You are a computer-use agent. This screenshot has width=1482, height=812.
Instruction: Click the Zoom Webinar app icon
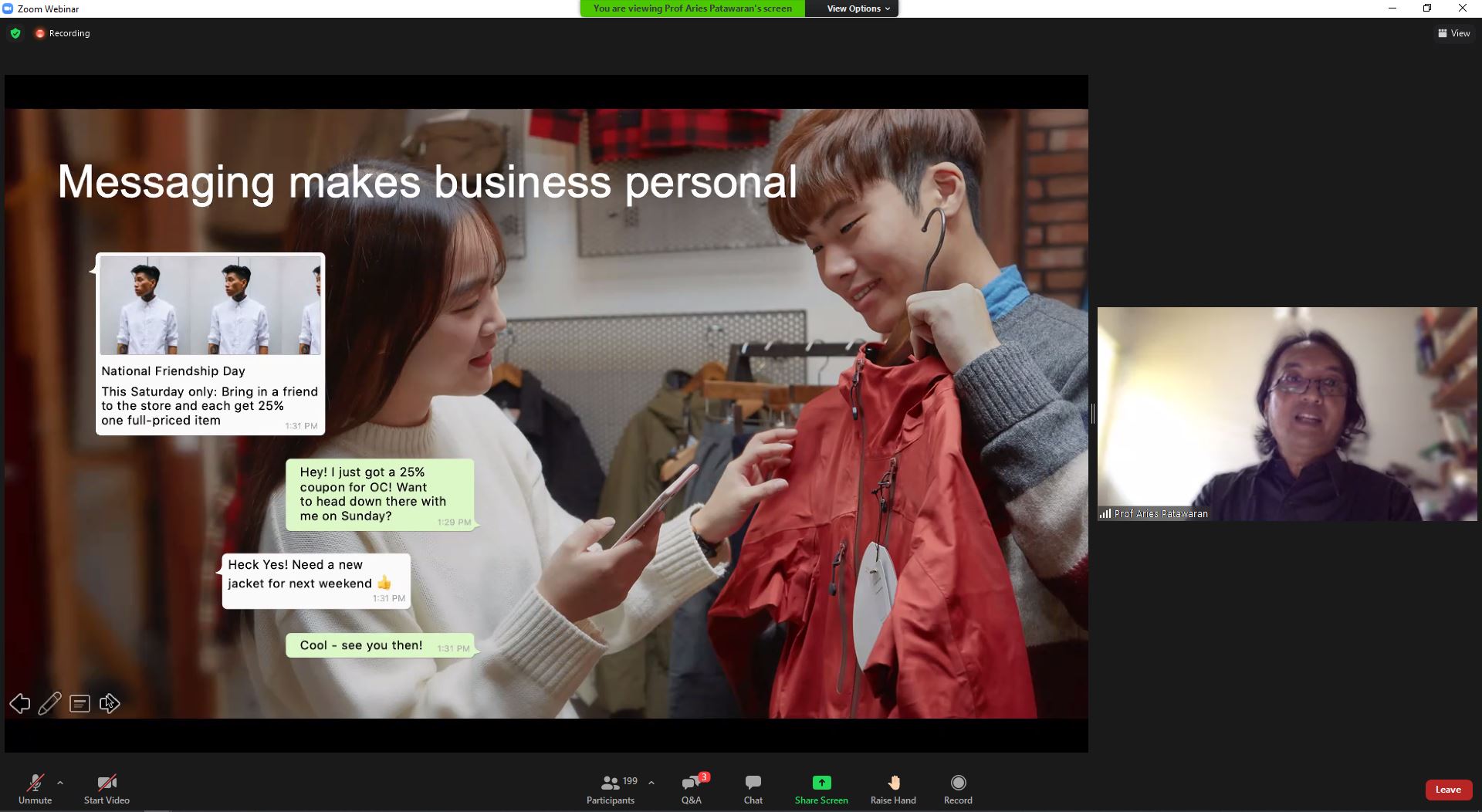8,8
